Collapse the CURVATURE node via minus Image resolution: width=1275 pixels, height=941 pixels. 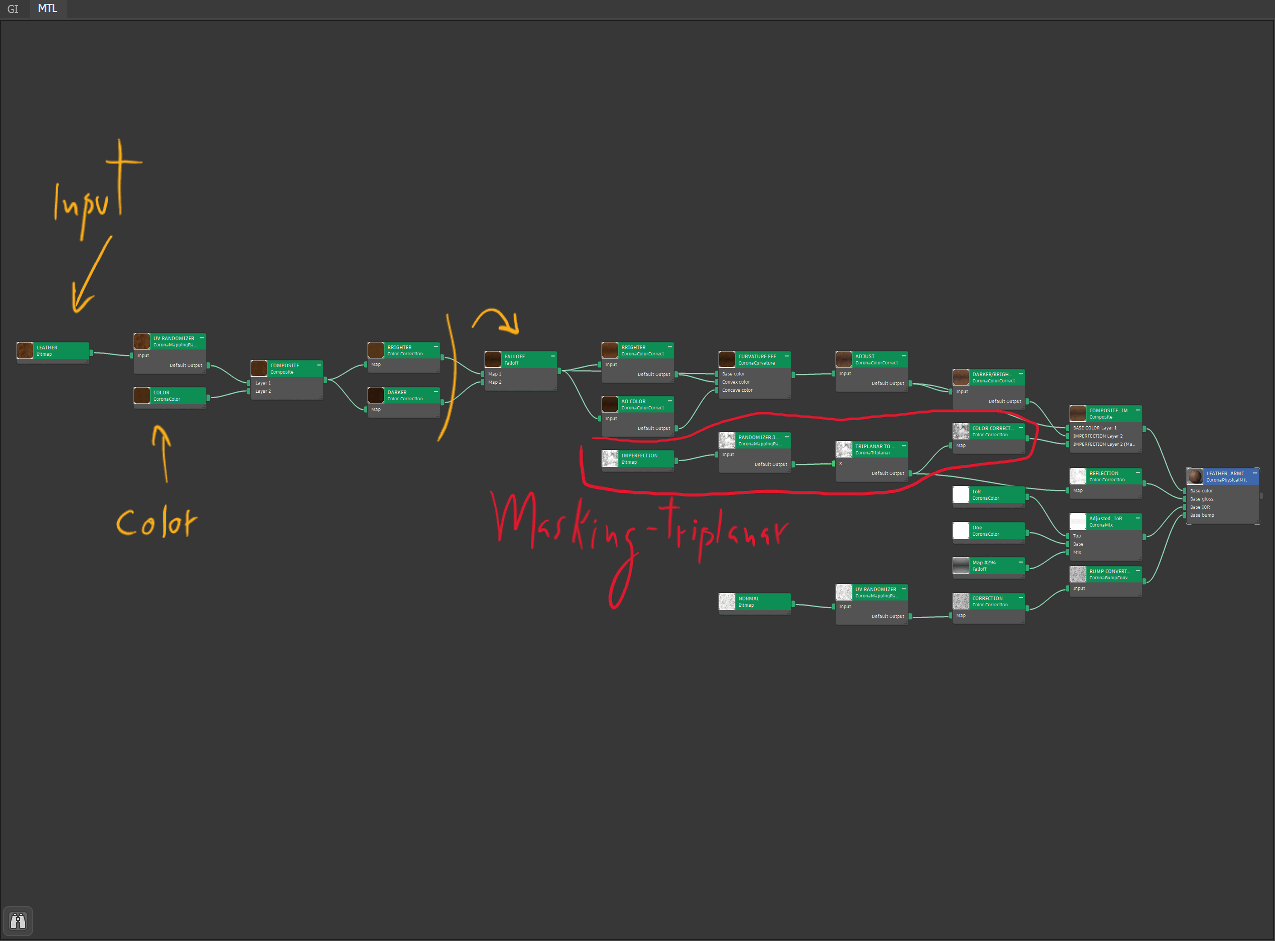pyautogui.click(x=786, y=355)
